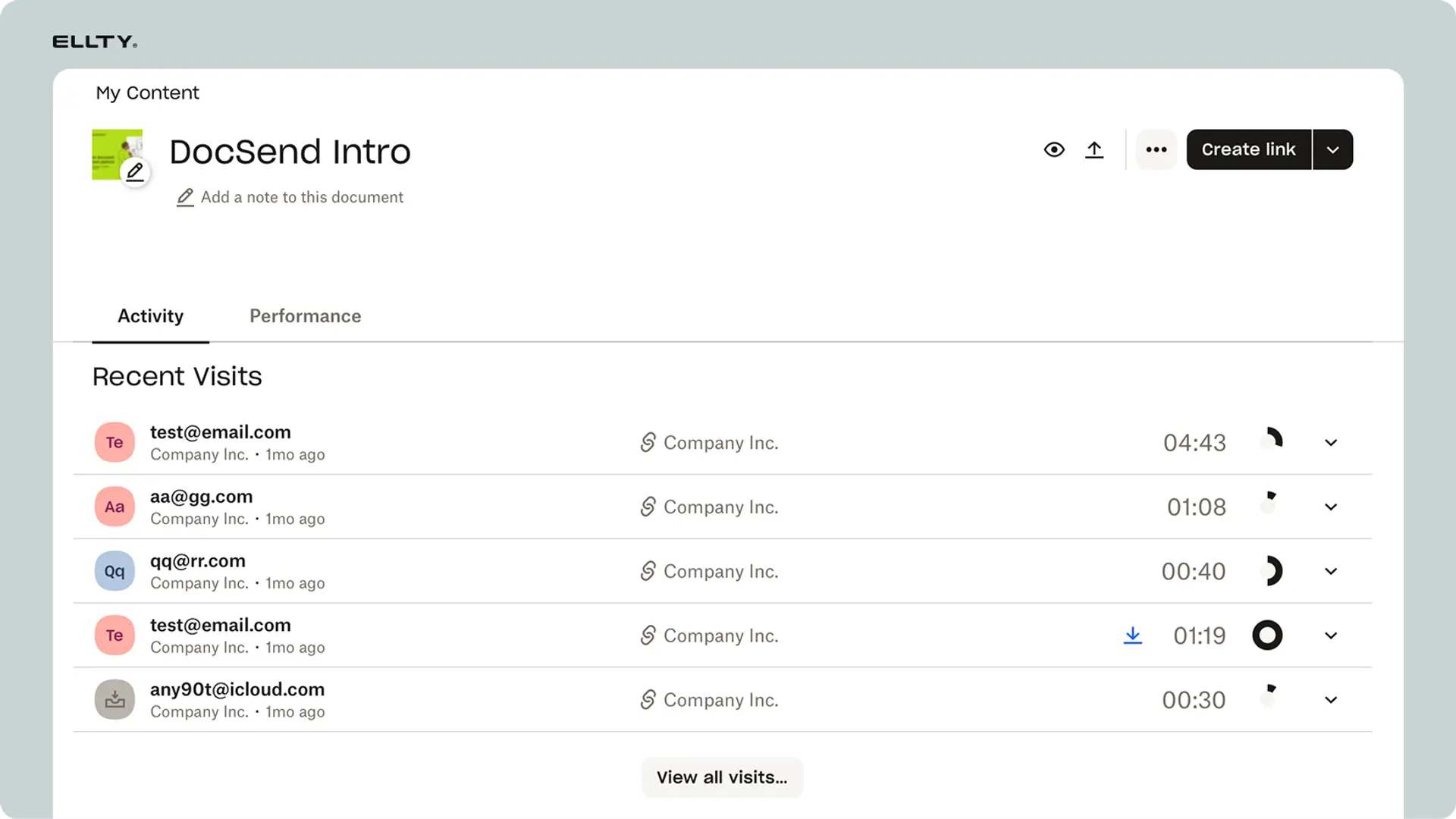Switch to the Performance tab
The image size is (1456, 819).
pos(306,316)
